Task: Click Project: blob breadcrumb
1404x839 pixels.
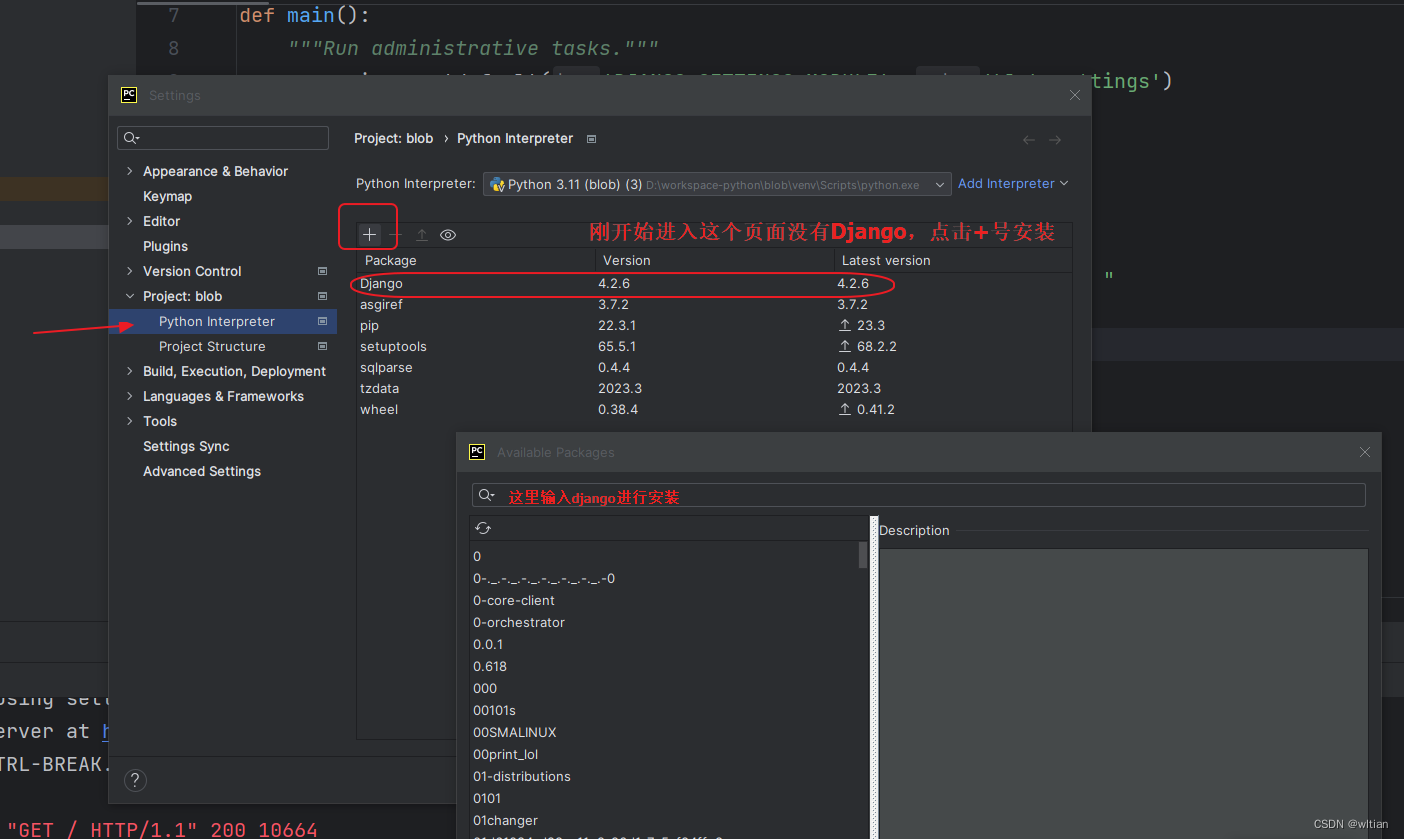Action: (394, 139)
